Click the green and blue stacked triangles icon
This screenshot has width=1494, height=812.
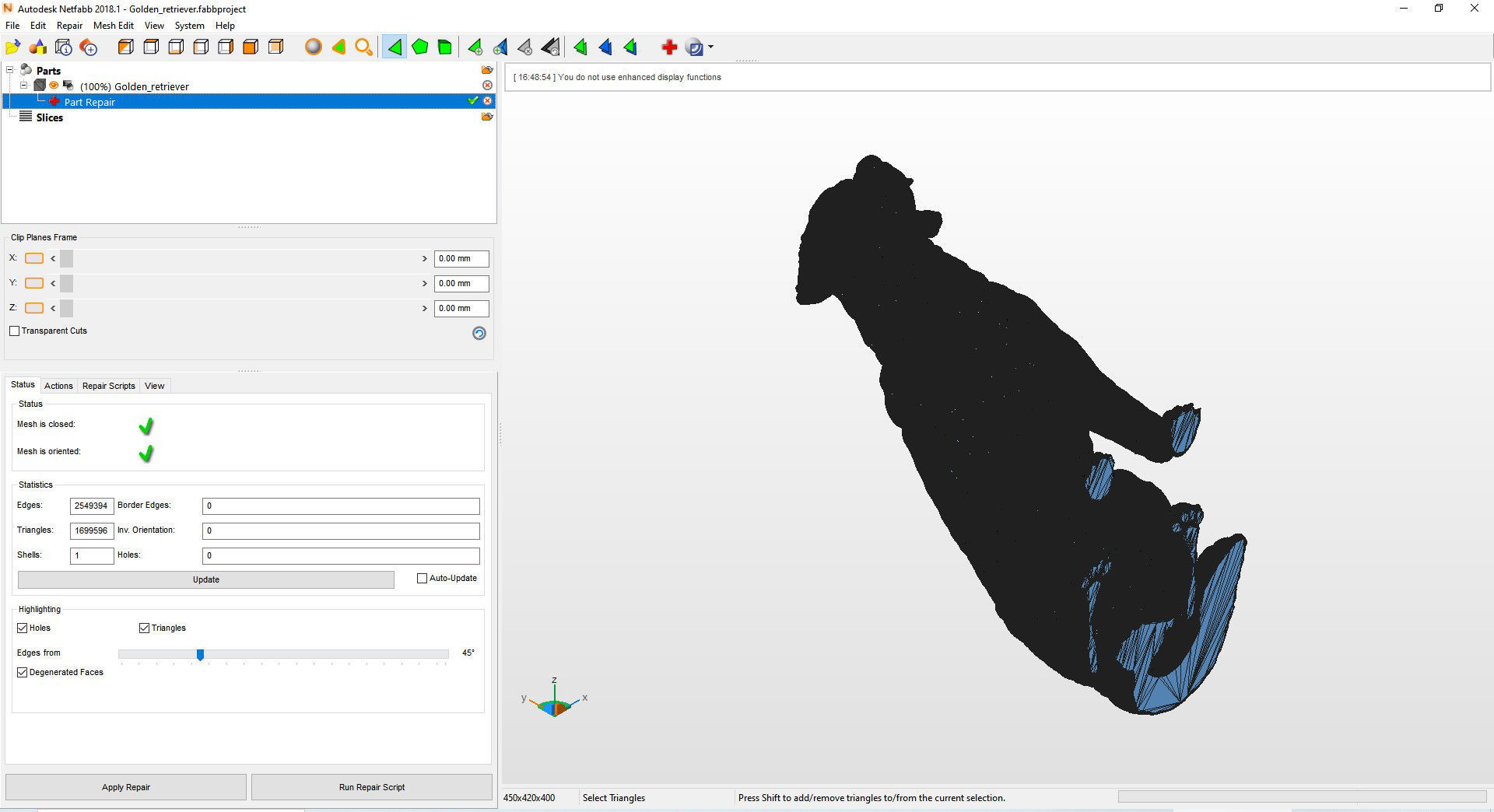[630, 47]
